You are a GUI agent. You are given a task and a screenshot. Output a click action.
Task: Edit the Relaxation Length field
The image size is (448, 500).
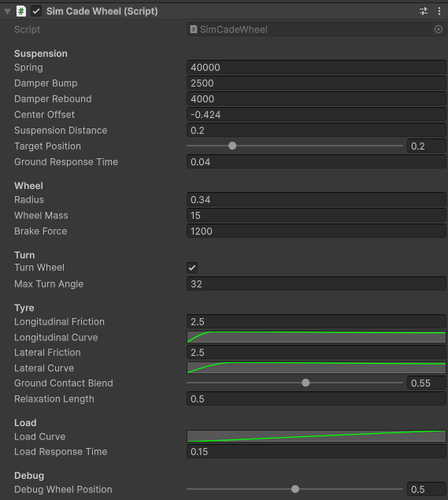click(316, 399)
